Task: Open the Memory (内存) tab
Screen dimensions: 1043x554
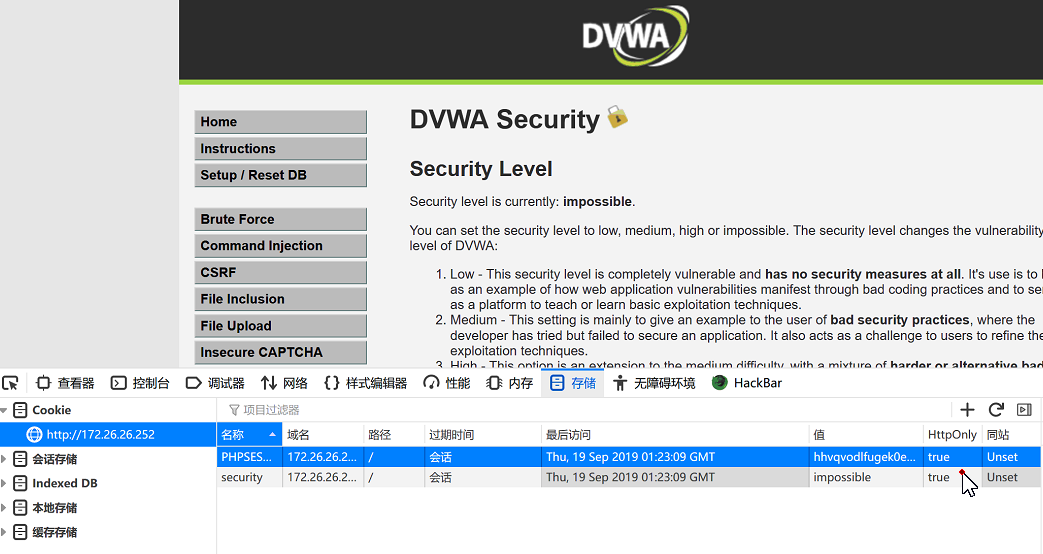Action: [510, 383]
